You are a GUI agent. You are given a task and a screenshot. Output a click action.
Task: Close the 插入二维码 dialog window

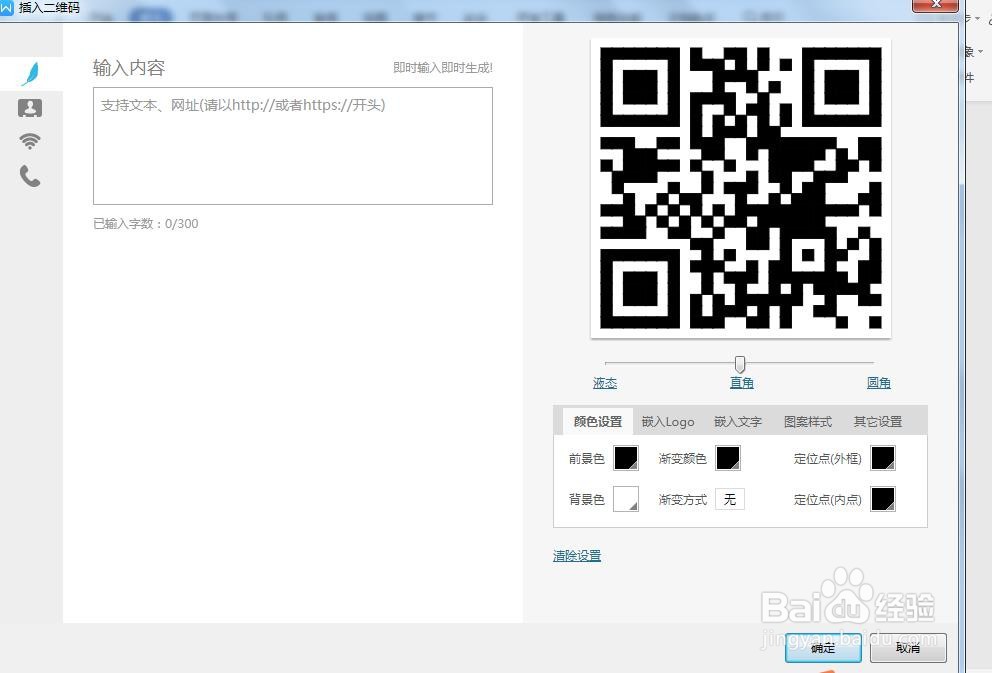pyautogui.click(x=936, y=5)
